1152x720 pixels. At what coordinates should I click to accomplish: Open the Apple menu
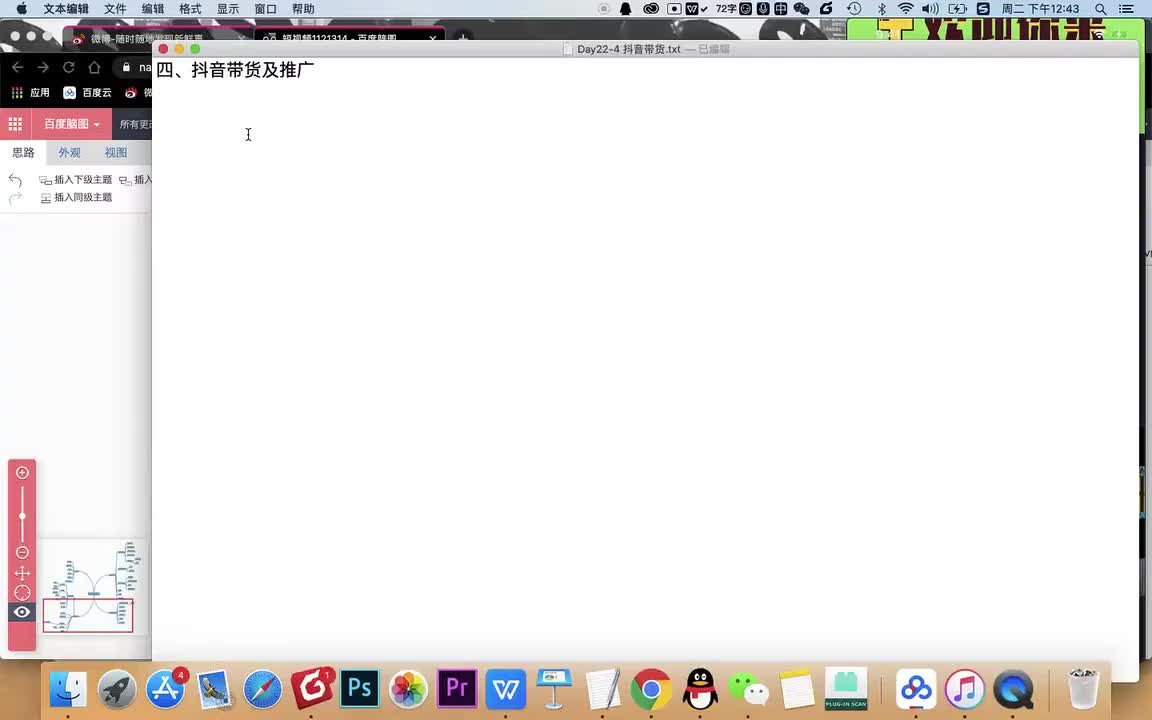(21, 9)
